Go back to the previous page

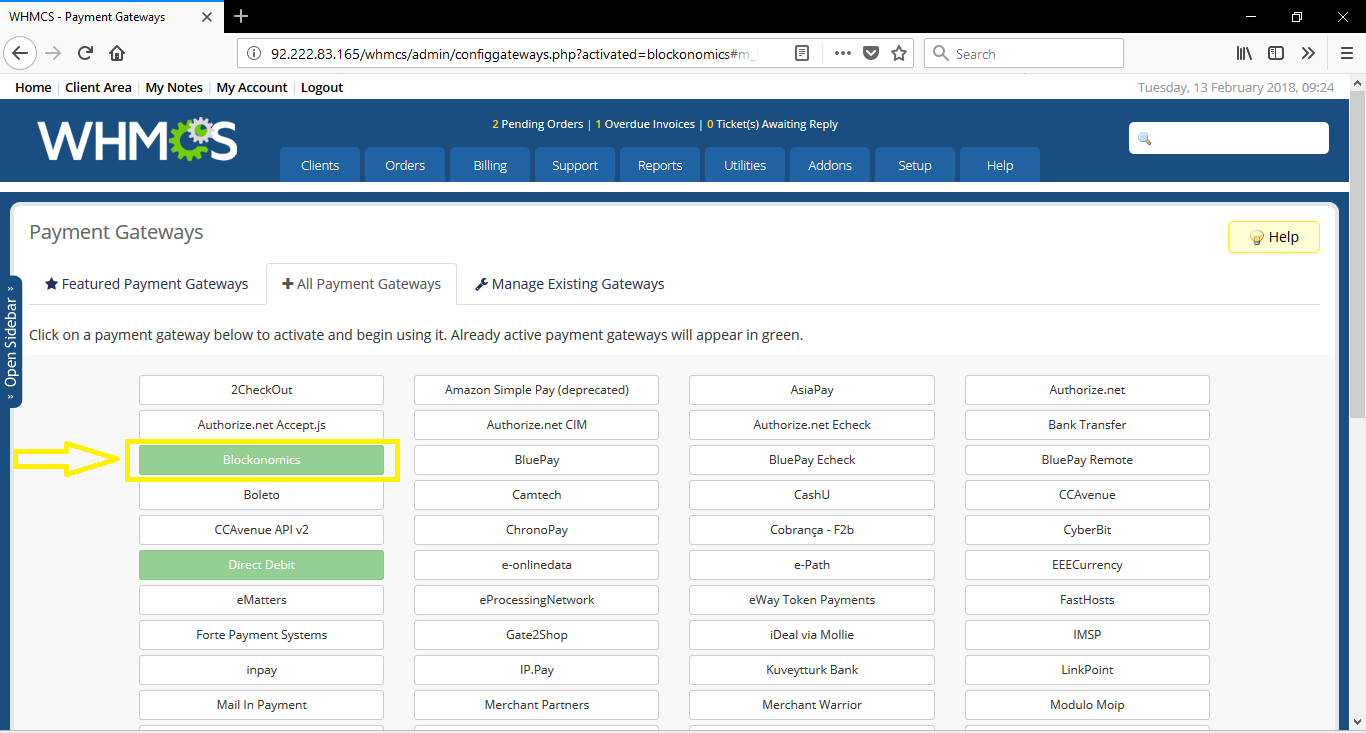tap(22, 53)
